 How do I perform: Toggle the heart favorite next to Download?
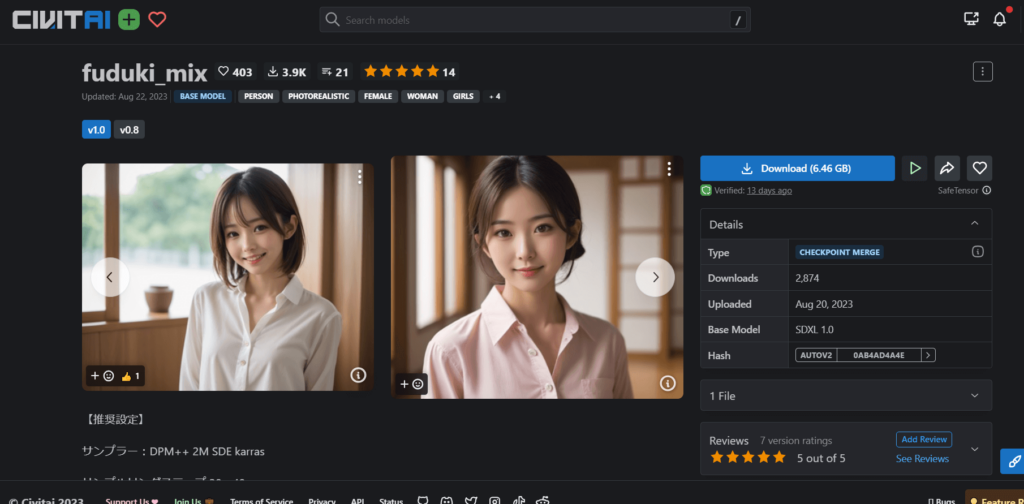coord(980,168)
